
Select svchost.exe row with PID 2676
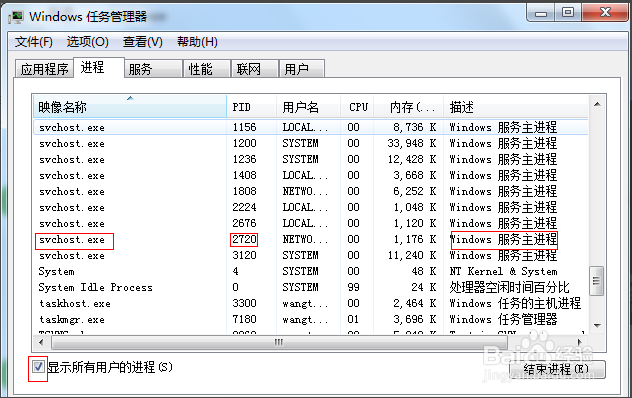coord(310,223)
